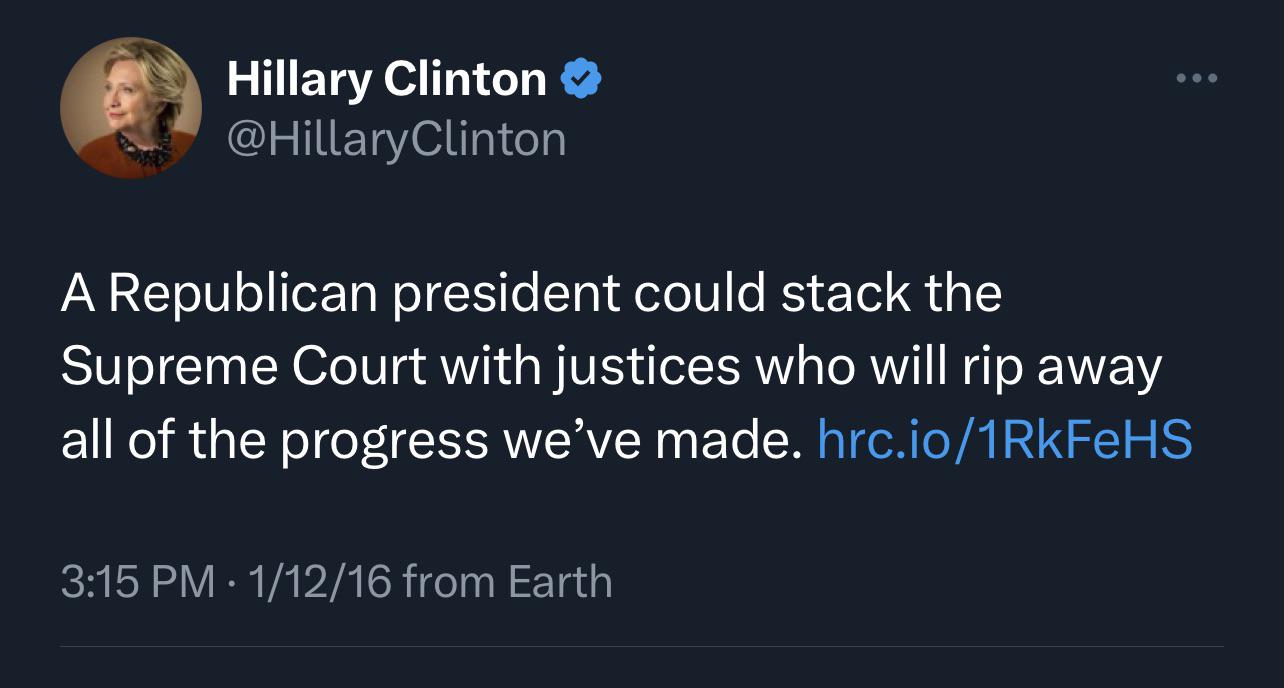Click the word "Republican" in the tweet

(243, 293)
